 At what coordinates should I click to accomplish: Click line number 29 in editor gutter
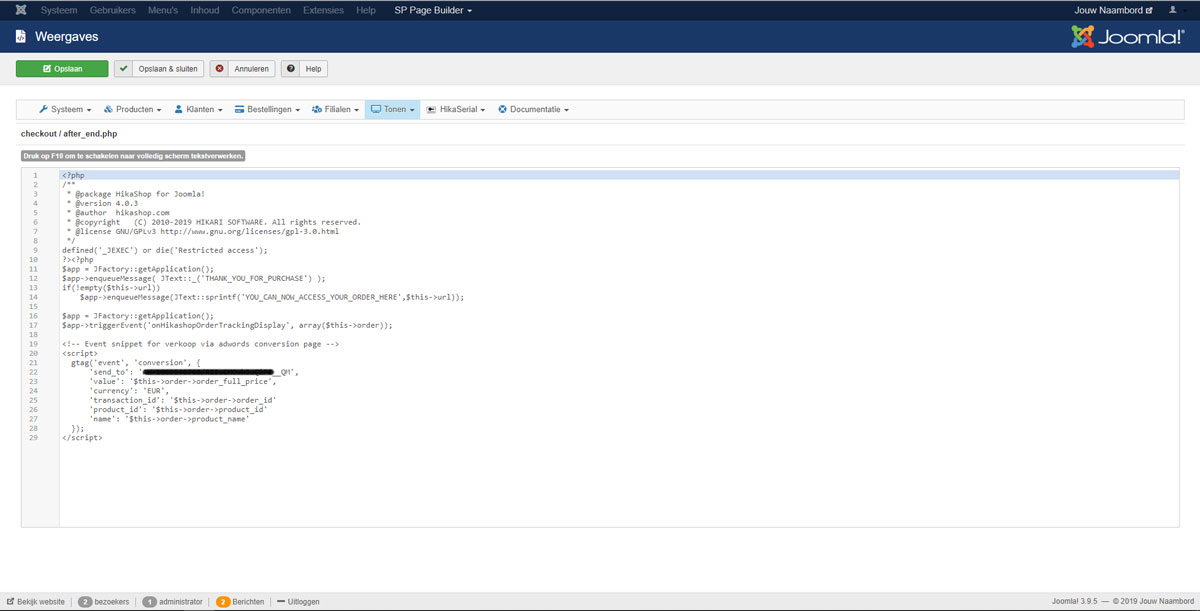pyautogui.click(x=34, y=437)
